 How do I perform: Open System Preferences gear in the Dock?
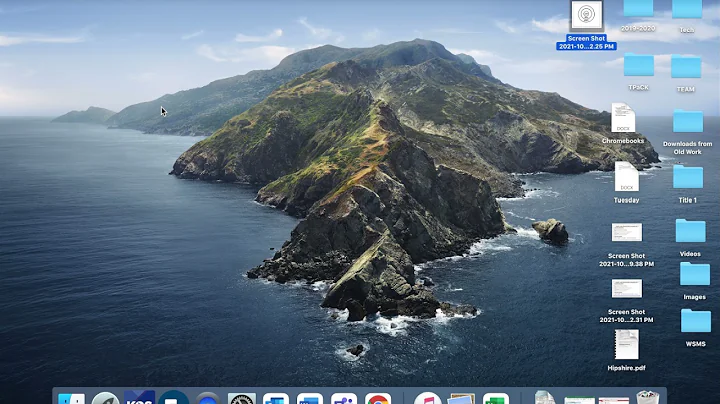(x=242, y=398)
